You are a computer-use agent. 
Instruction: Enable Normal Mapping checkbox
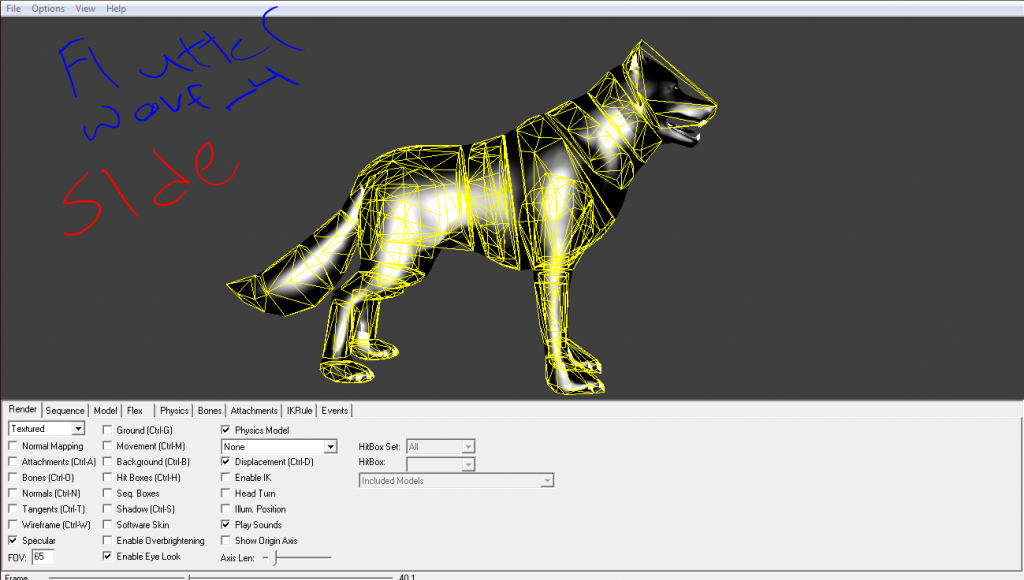[13, 446]
